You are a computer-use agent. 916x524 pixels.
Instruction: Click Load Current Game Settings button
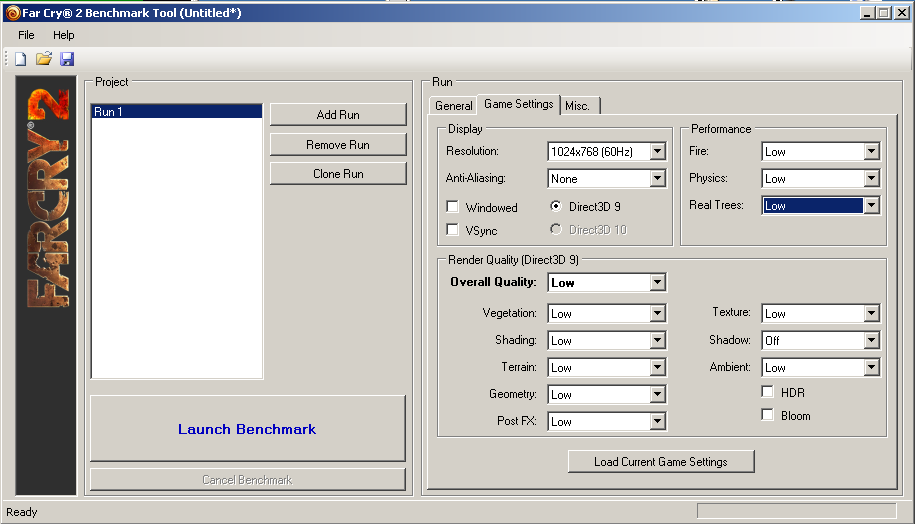tap(661, 461)
